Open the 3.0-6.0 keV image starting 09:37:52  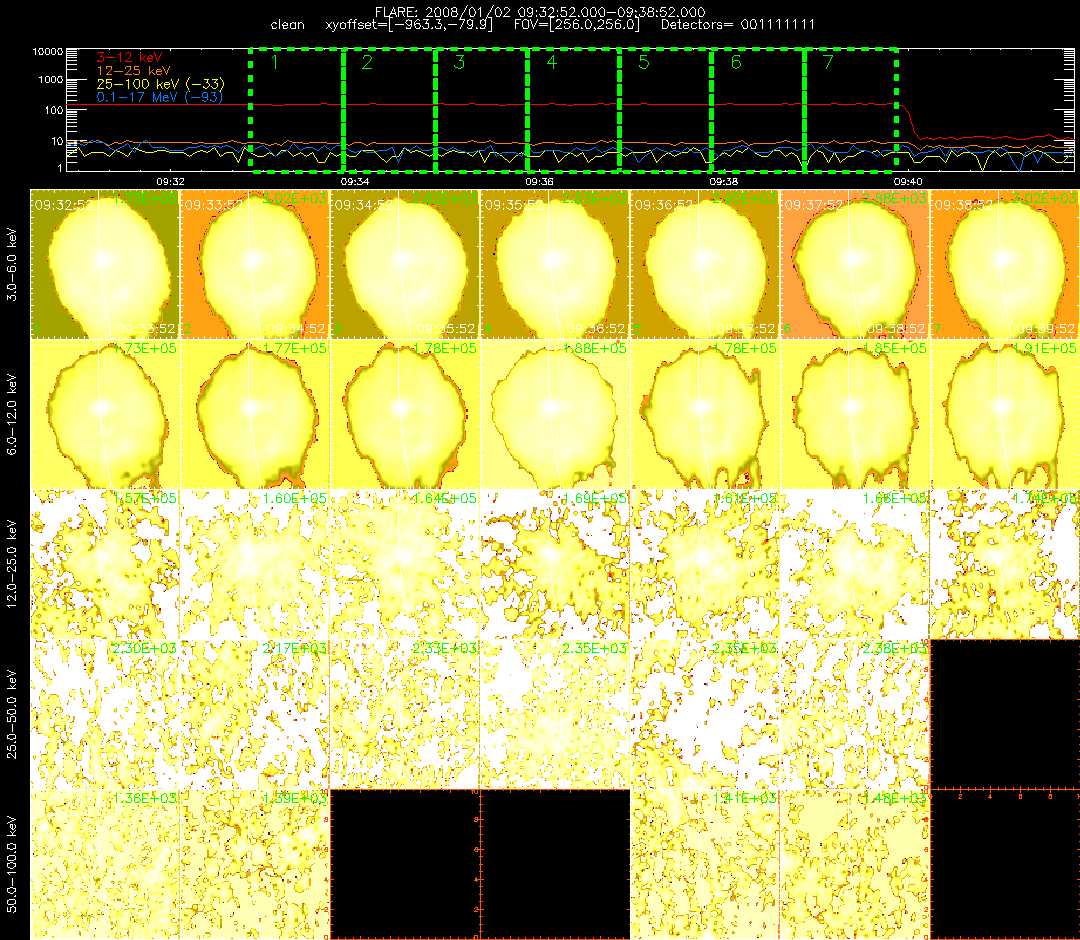[855, 264]
